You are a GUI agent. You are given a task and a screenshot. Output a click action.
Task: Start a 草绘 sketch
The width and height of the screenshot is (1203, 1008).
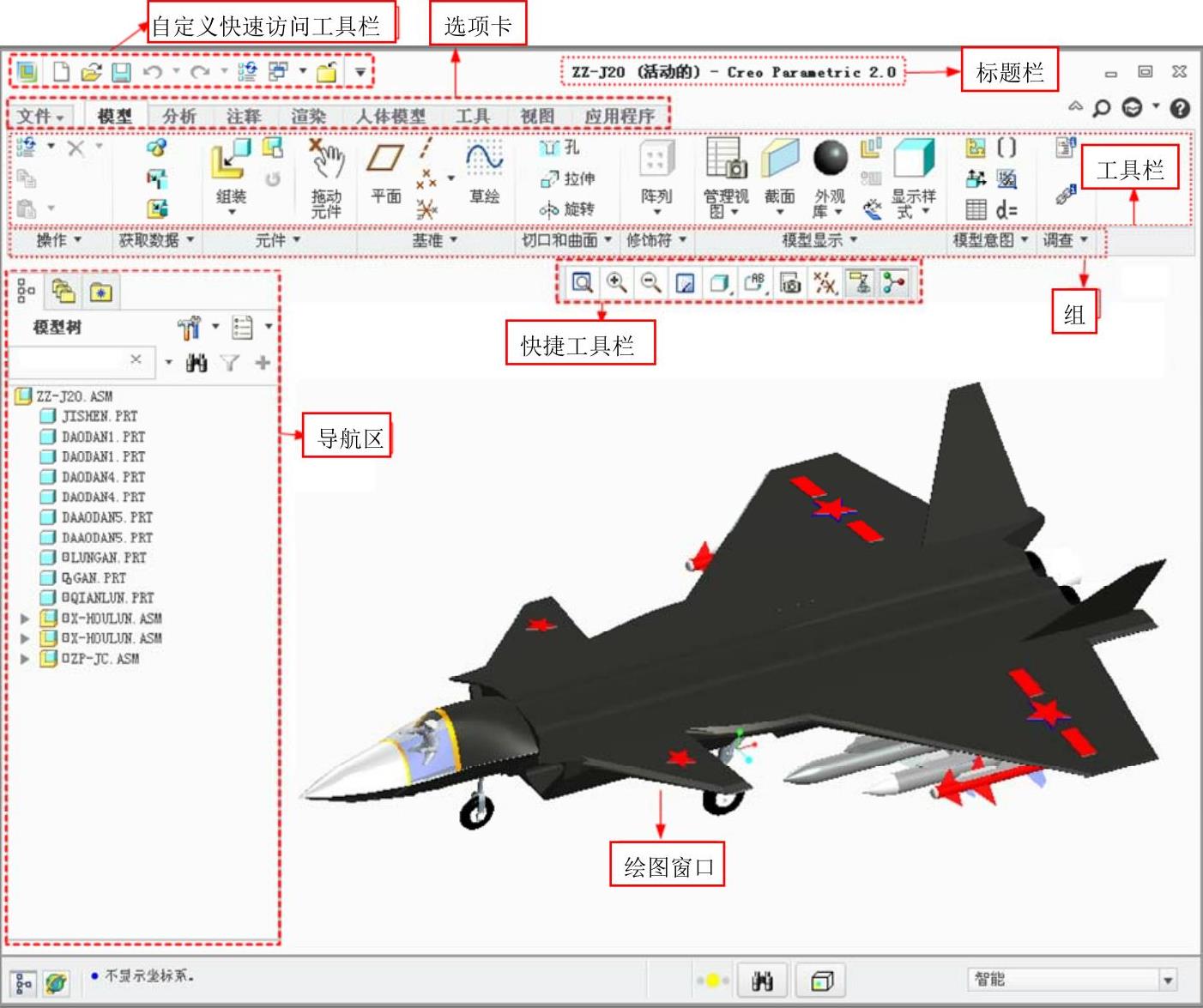click(484, 173)
